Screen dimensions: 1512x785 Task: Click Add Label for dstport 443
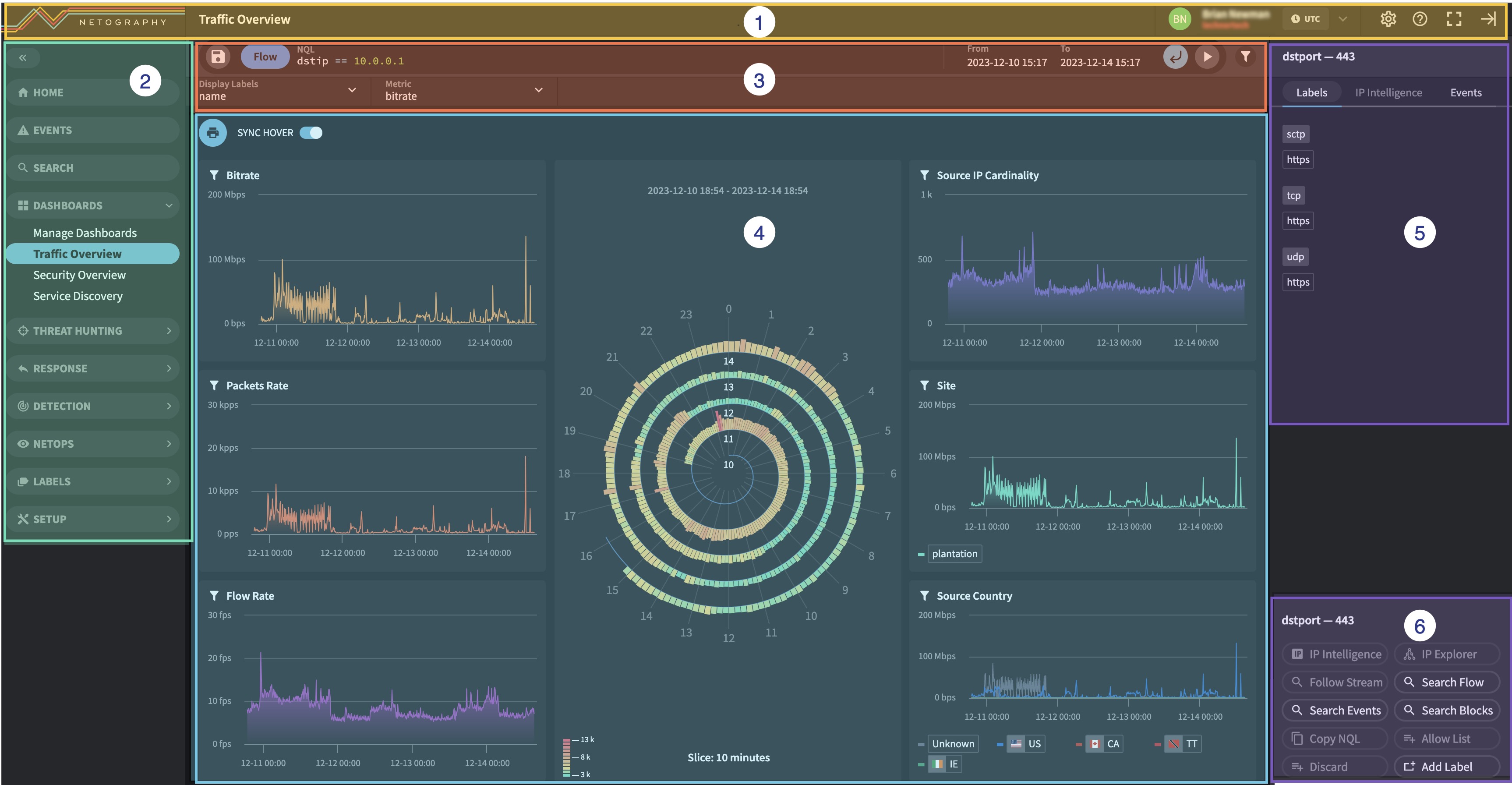coord(1446,766)
